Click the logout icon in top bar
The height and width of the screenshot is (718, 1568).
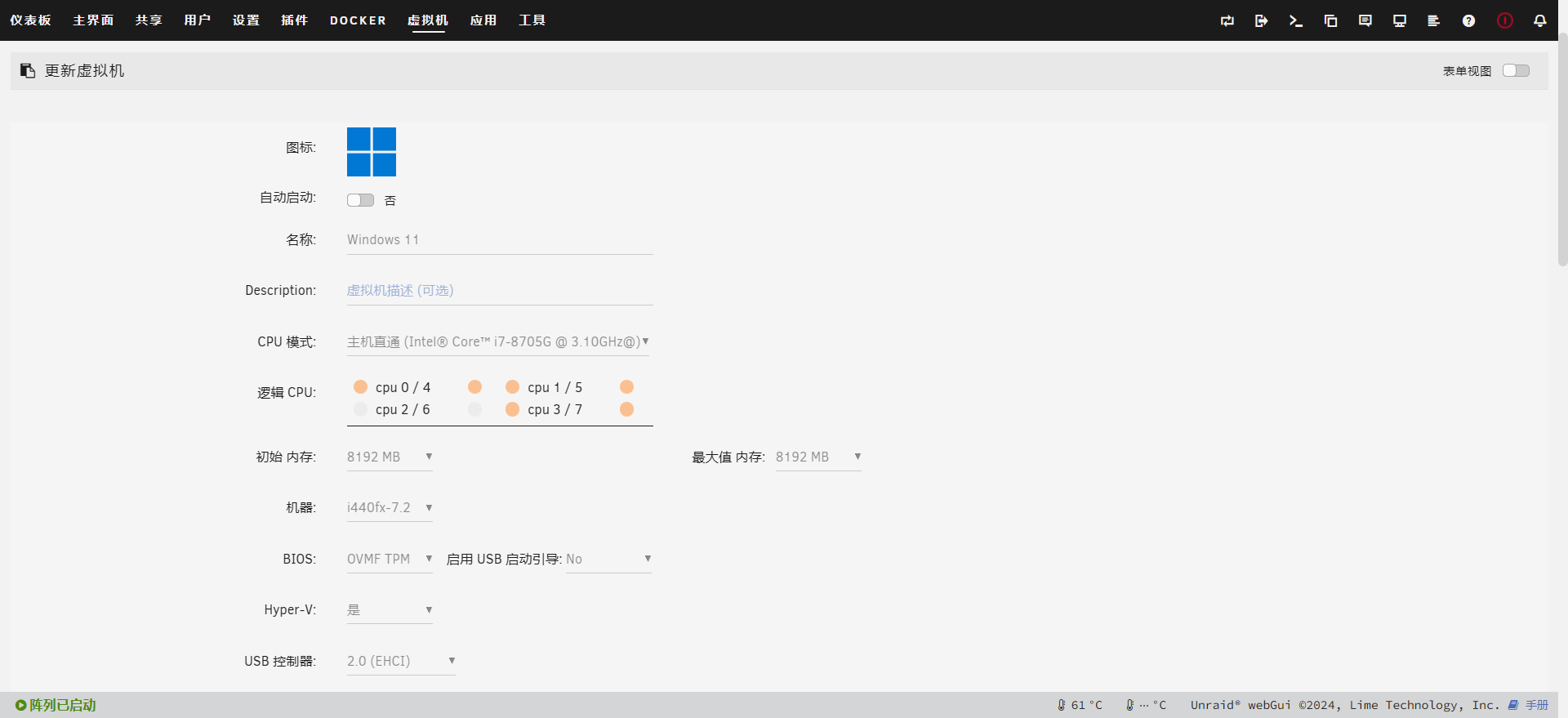point(1261,20)
